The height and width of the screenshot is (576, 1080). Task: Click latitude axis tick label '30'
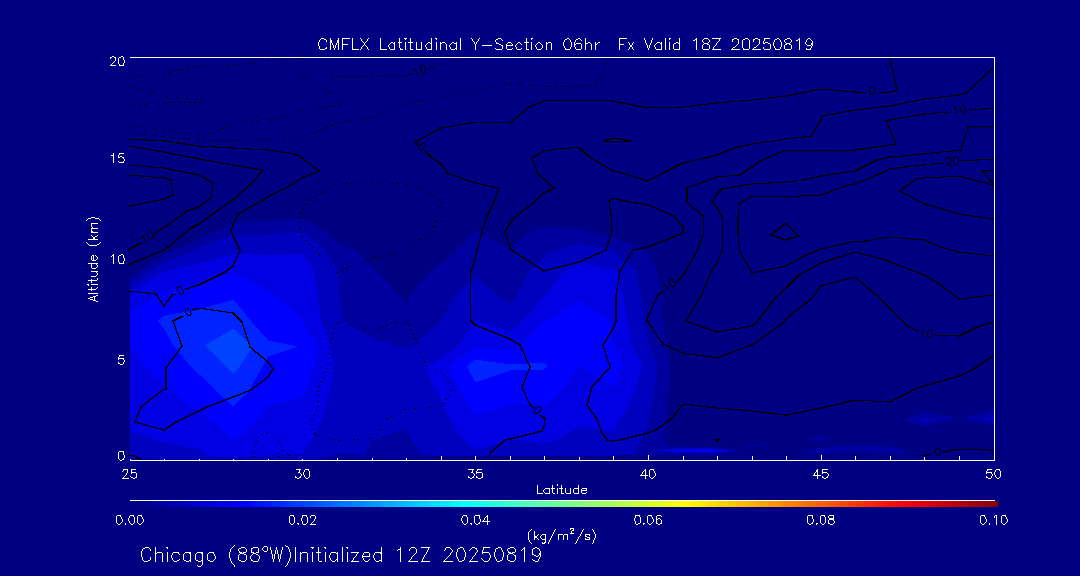coord(302,473)
